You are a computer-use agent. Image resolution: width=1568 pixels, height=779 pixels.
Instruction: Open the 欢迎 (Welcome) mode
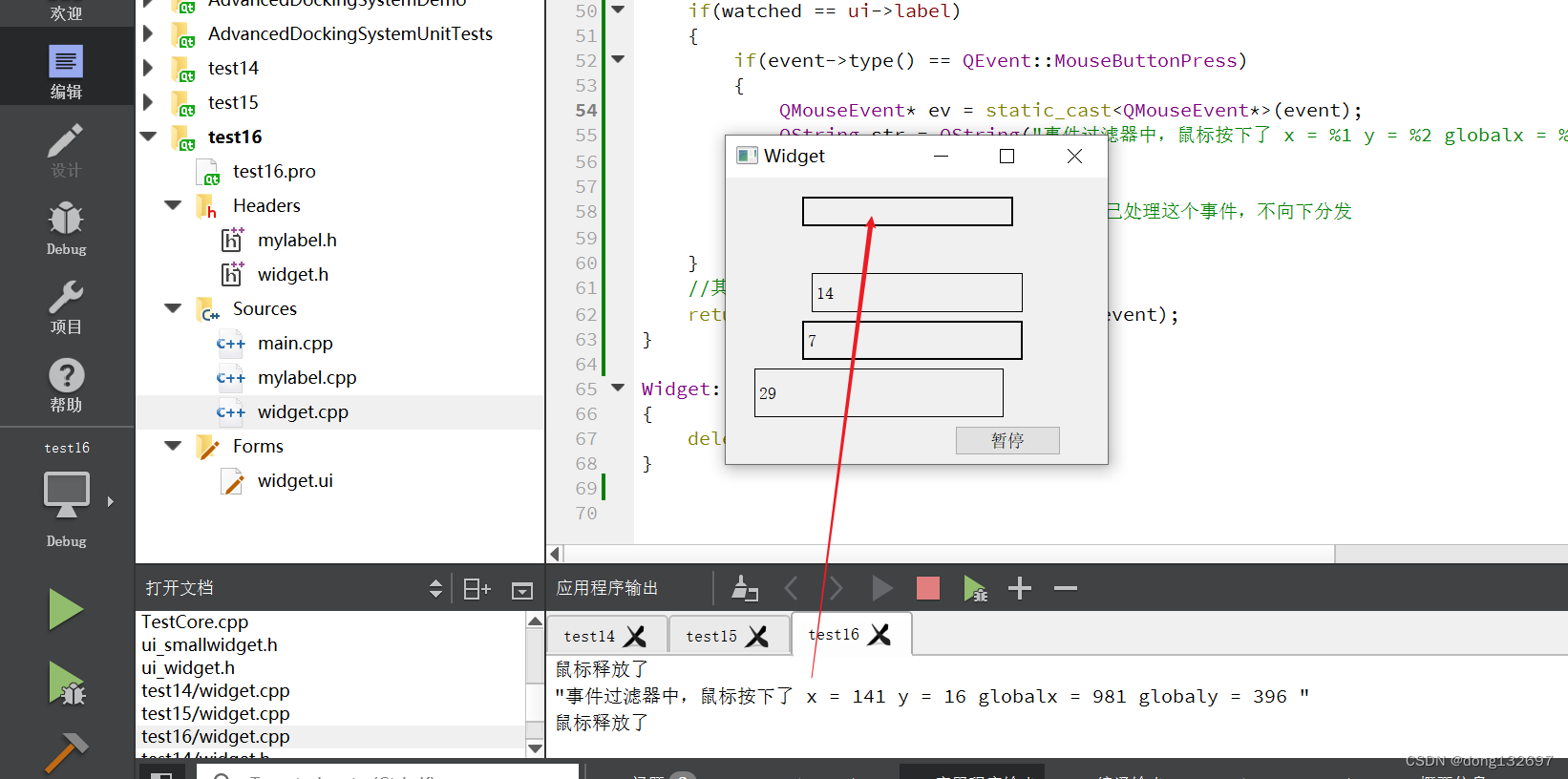click(66, 12)
